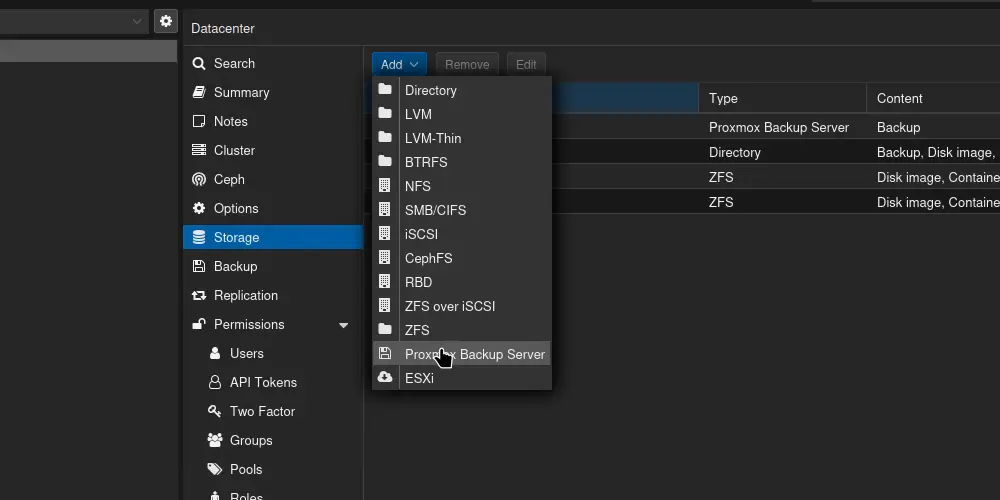Click the BTRFS folder icon
The height and width of the screenshot is (500, 1000).
(x=385, y=161)
